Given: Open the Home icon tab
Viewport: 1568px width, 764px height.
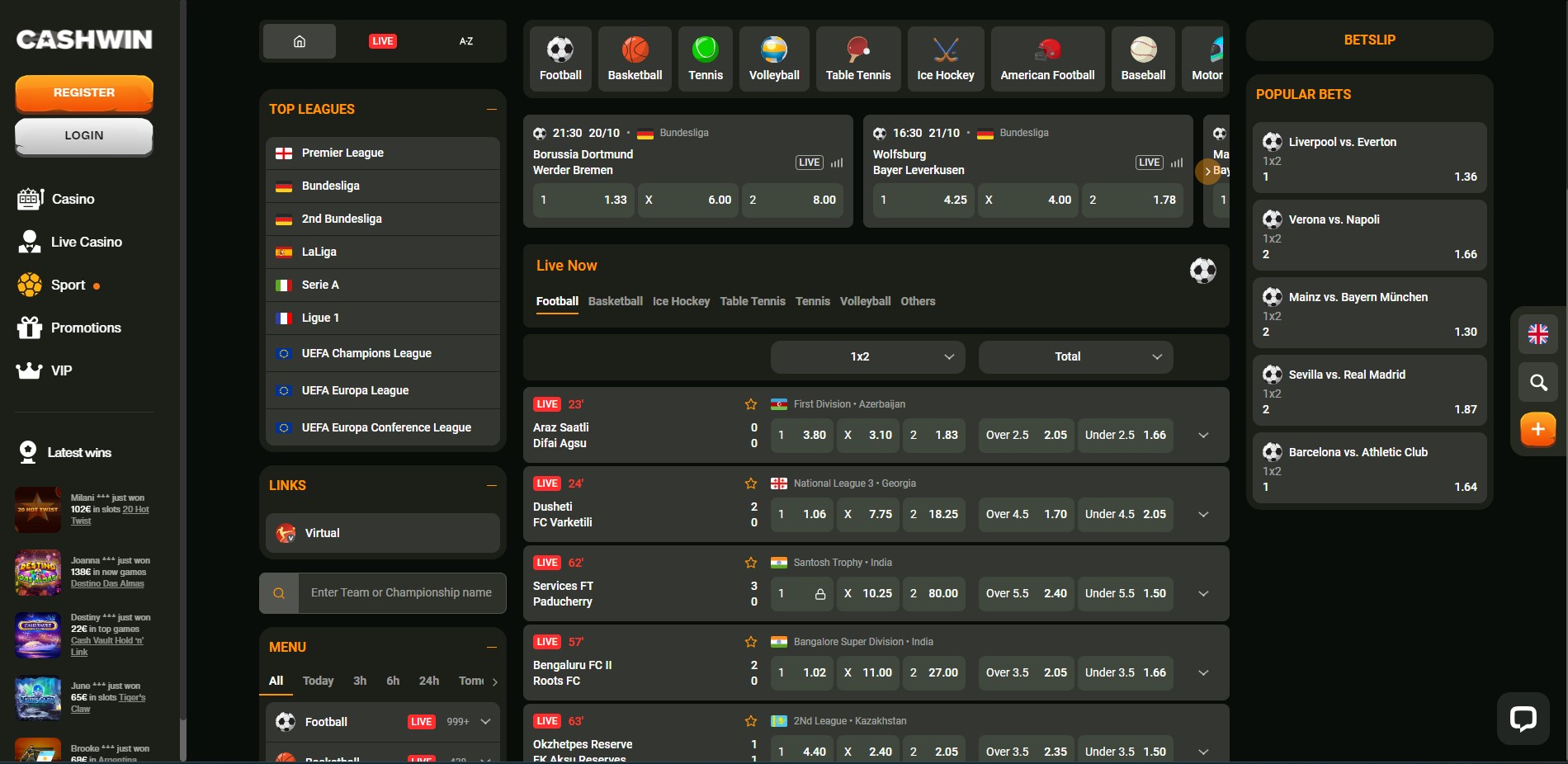Looking at the screenshot, I should point(300,41).
